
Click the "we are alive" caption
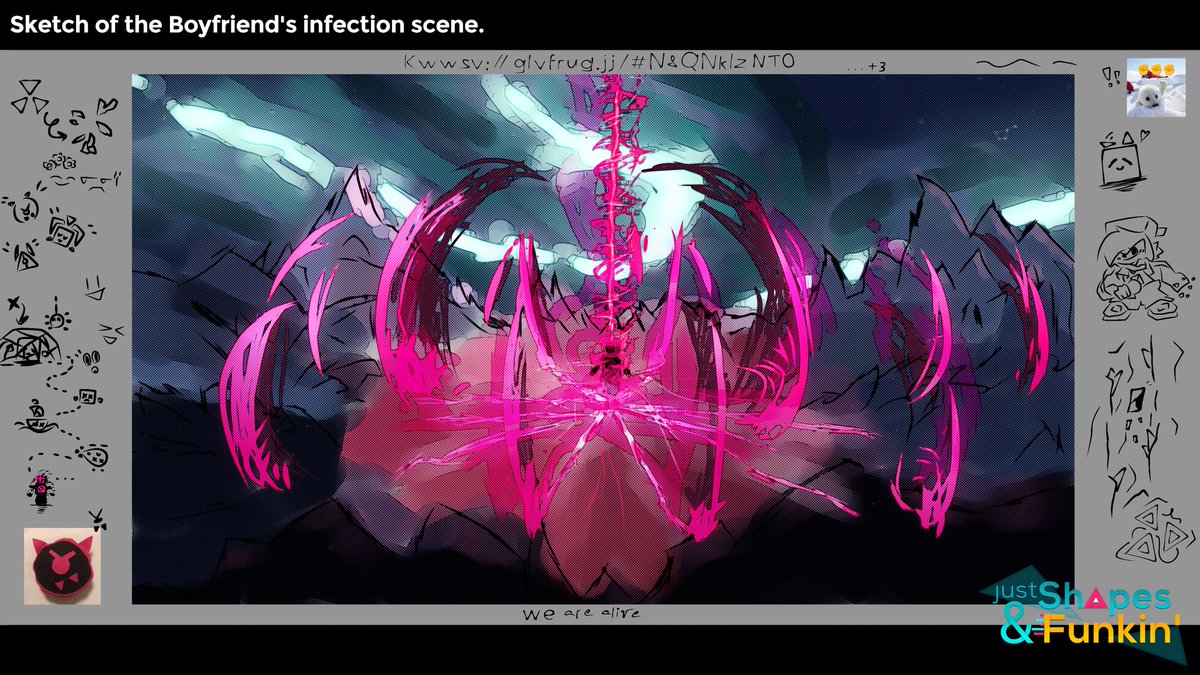pos(581,614)
